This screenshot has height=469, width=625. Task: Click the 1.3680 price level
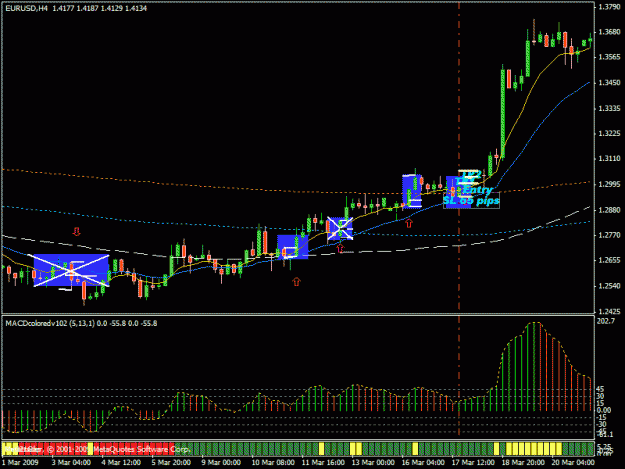pyautogui.click(x=609, y=32)
